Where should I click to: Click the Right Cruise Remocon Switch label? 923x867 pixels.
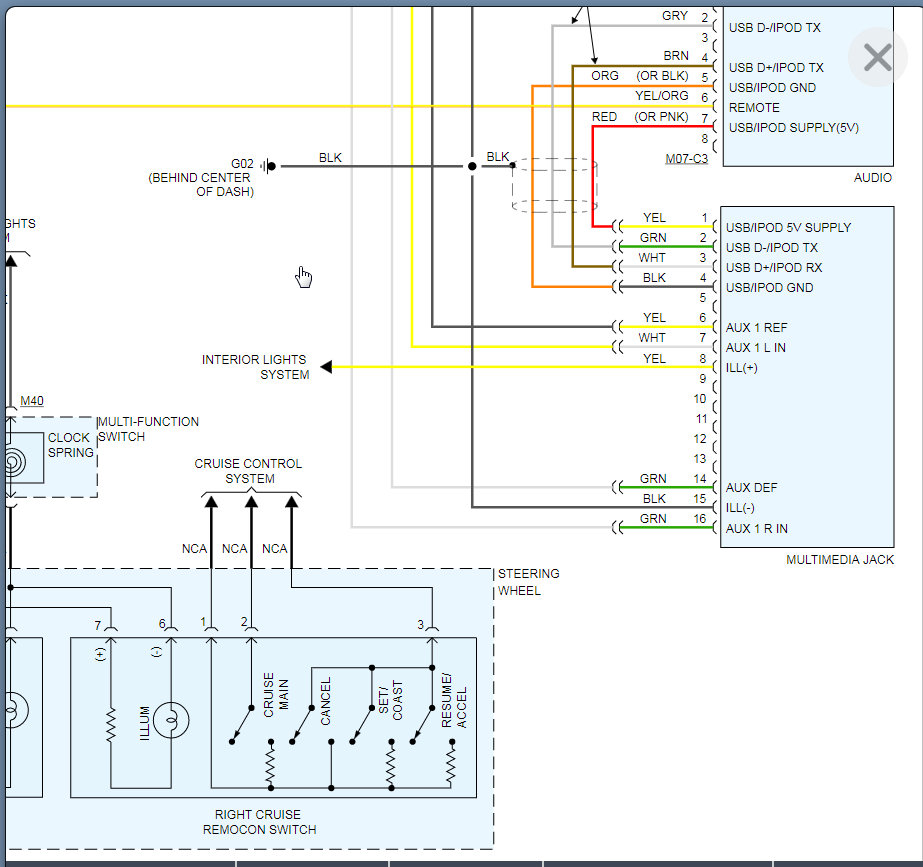(x=260, y=822)
